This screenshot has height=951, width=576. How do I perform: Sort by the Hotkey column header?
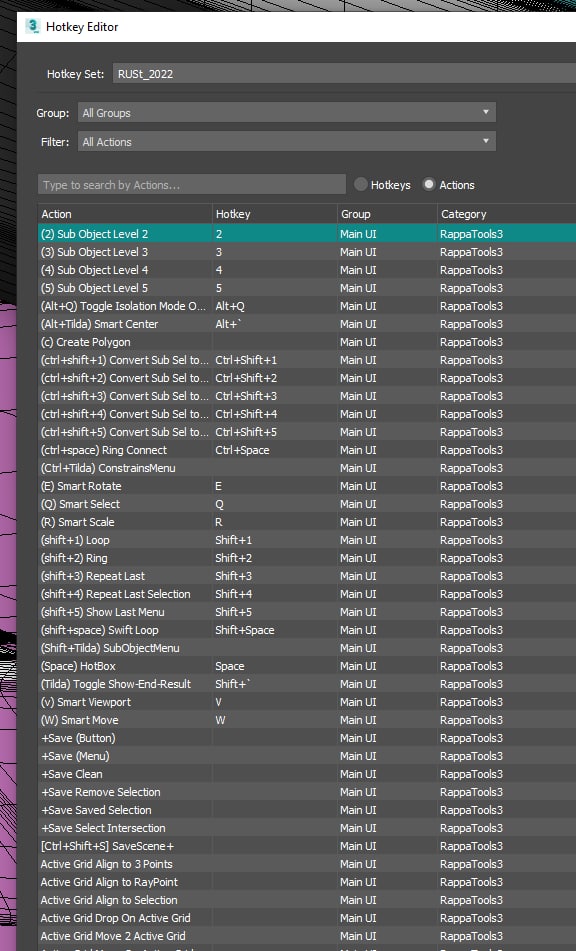click(x=275, y=214)
